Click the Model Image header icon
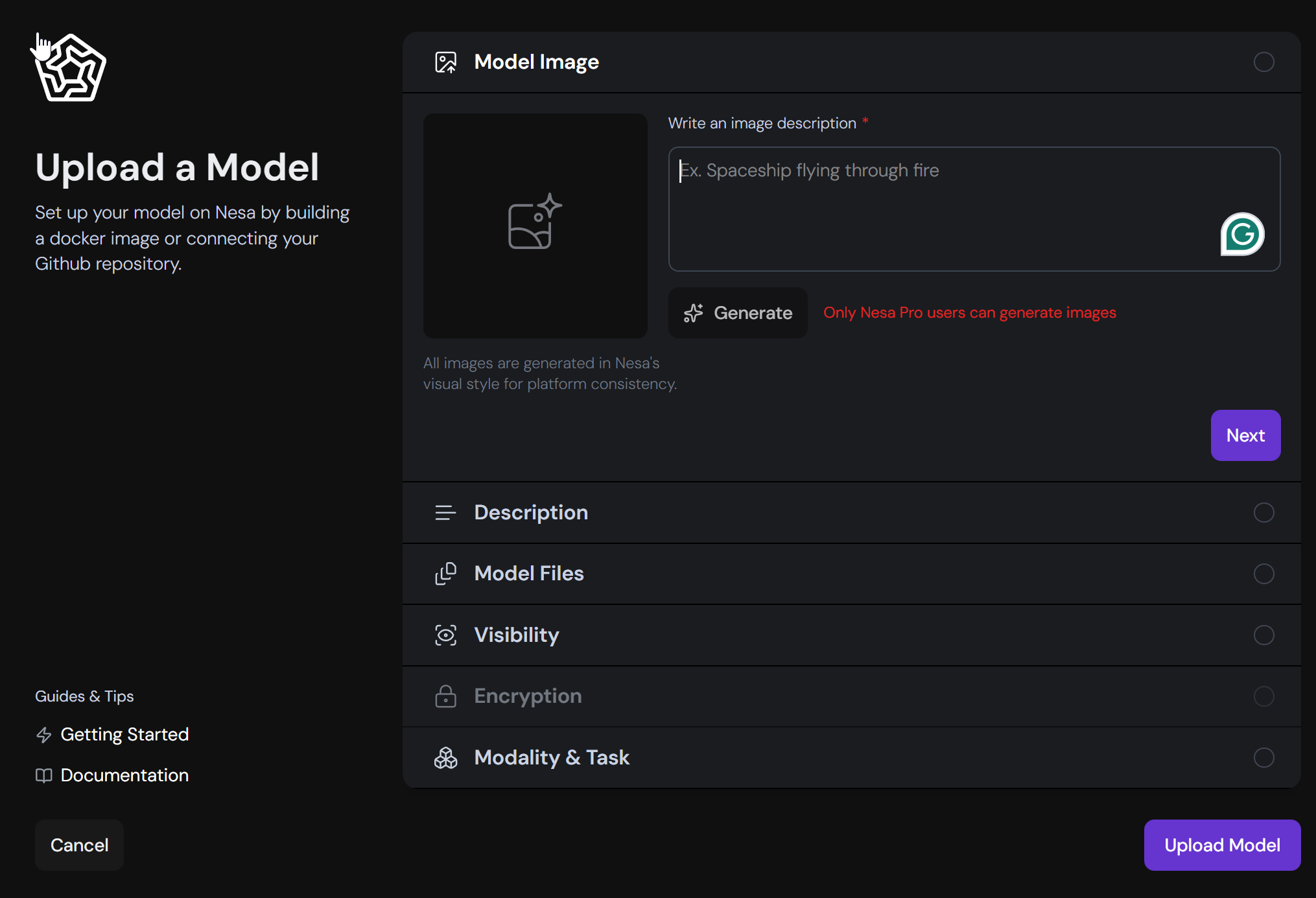 pyautogui.click(x=445, y=62)
